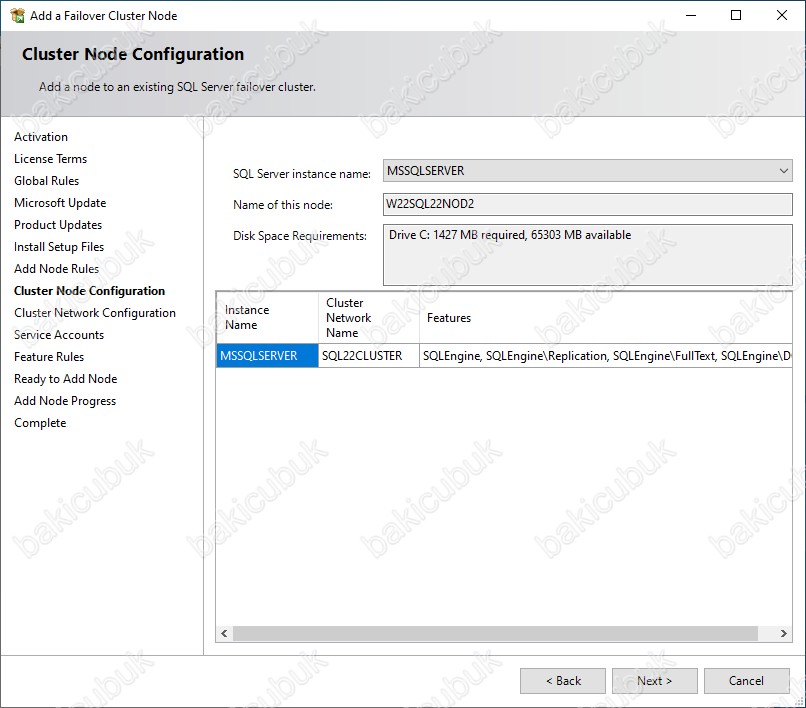Click the horizontal scrollbar thumb
806x708 pixels.
click(x=495, y=633)
